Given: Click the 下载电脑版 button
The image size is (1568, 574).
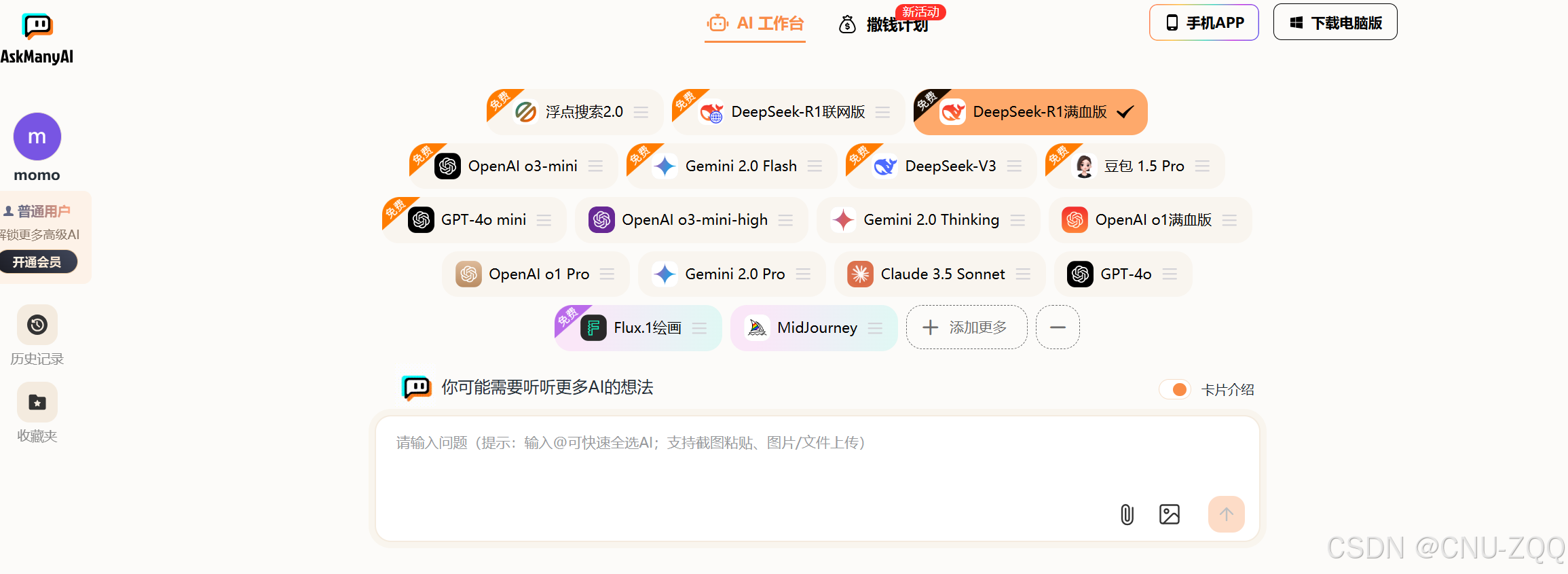Looking at the screenshot, I should [1335, 22].
